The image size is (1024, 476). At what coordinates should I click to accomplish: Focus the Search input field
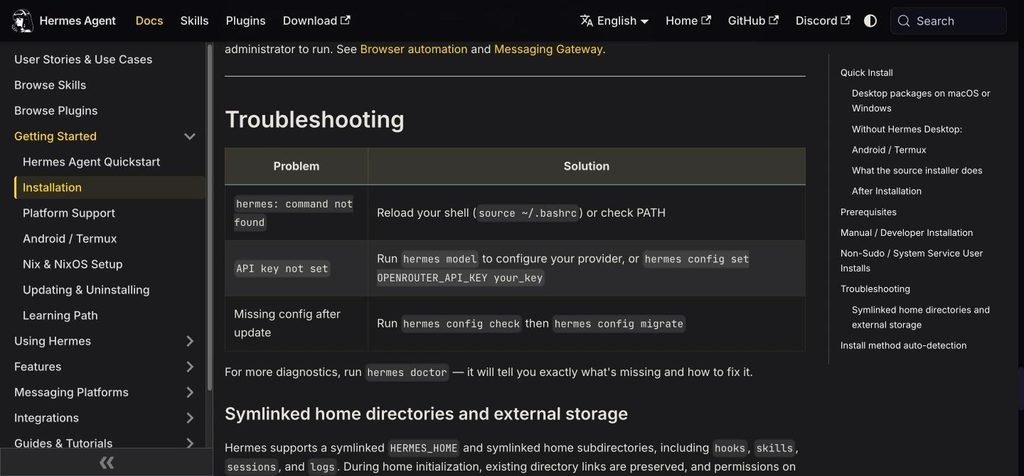948,21
